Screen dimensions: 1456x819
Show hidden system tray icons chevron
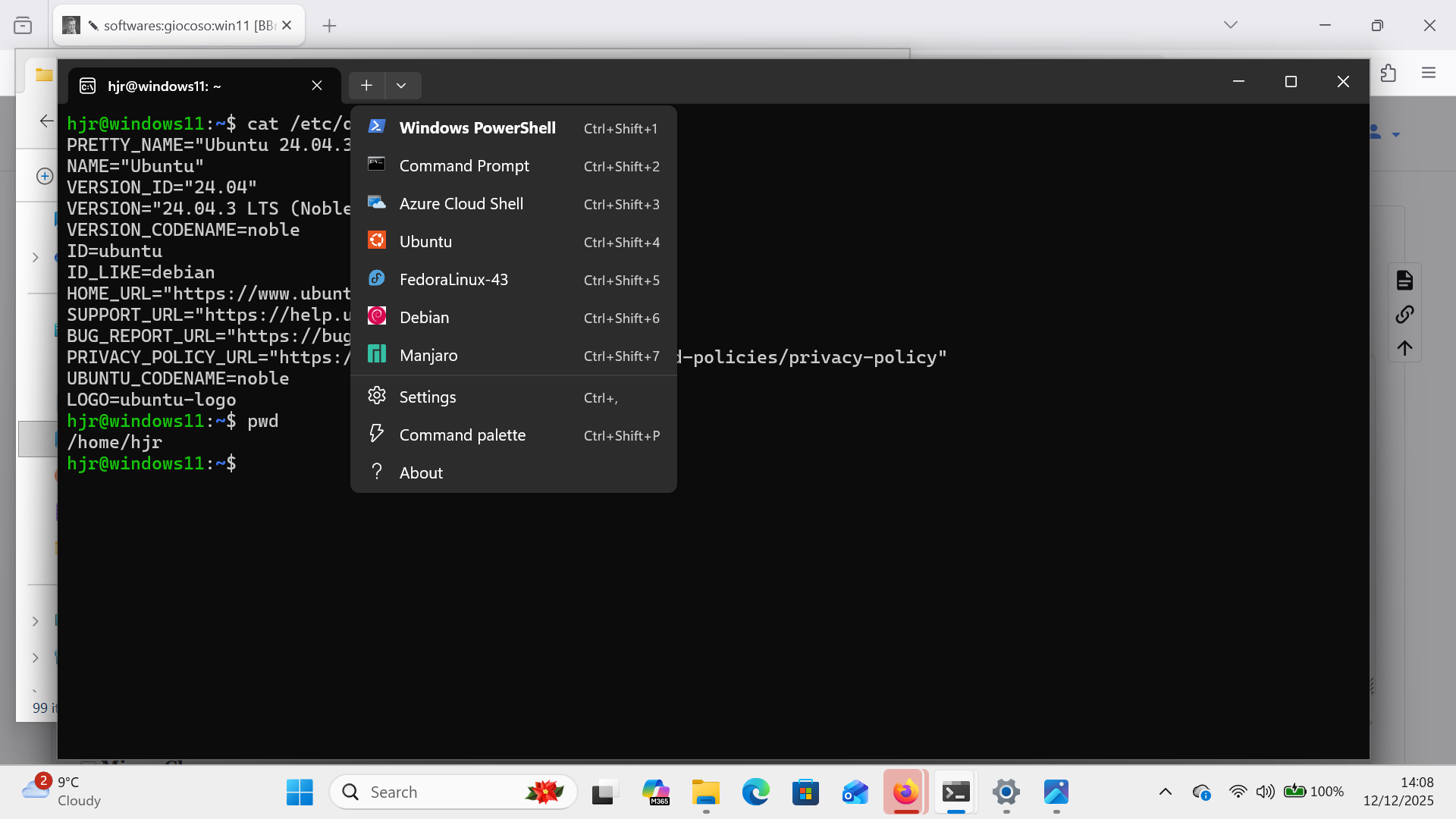(x=1166, y=792)
